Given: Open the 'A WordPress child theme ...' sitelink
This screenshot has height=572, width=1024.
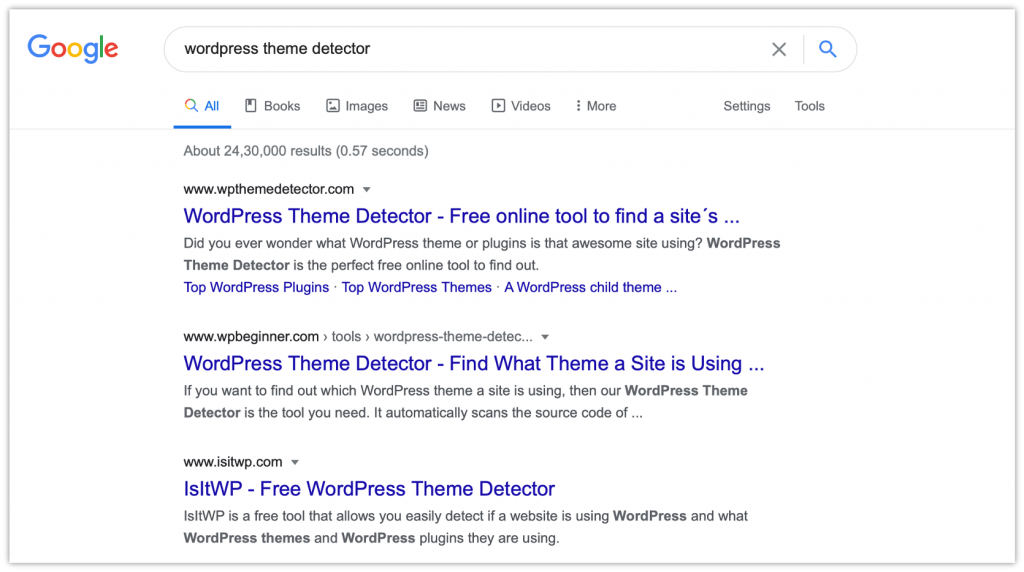Looking at the screenshot, I should pos(590,287).
